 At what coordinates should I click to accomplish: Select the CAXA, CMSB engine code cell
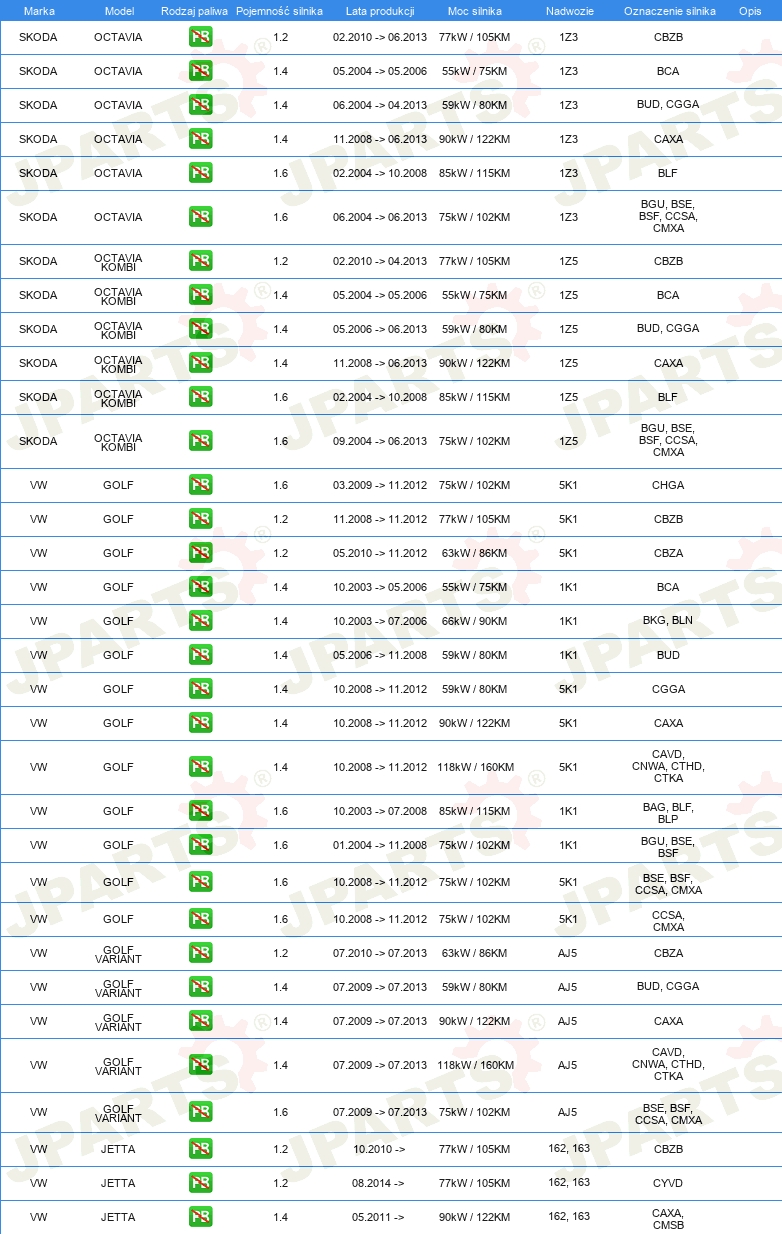(668, 1218)
